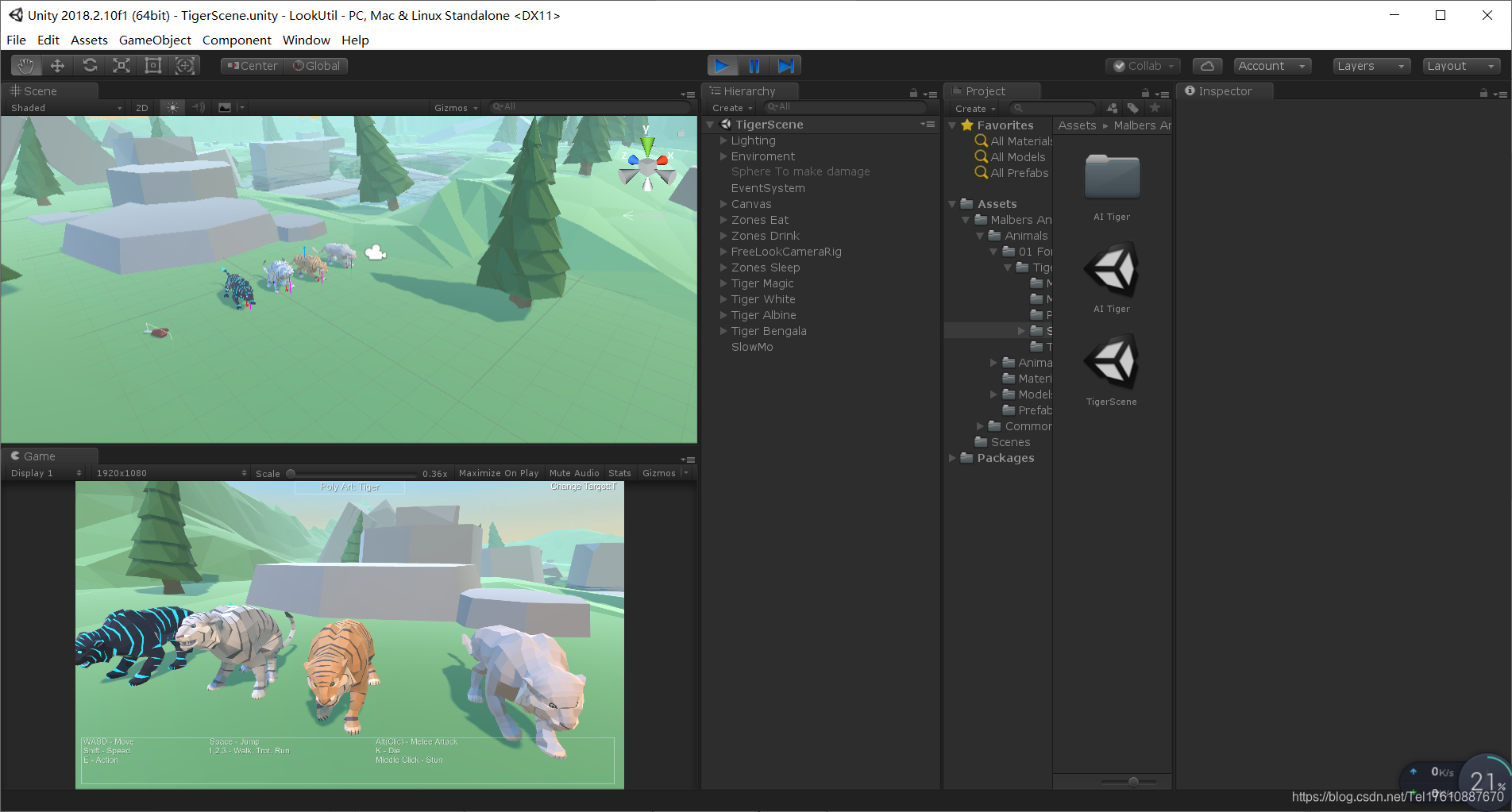
Task: Open the Layout dropdown
Action: (x=1461, y=66)
